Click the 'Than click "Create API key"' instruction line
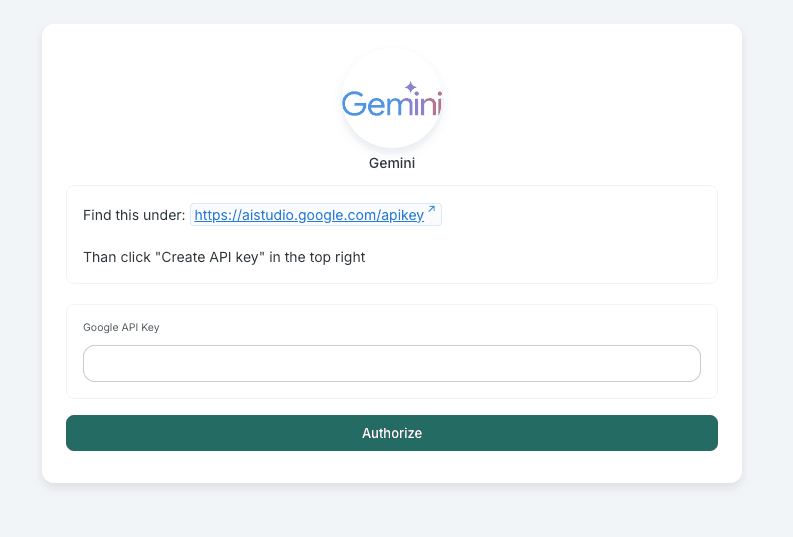 click(x=224, y=257)
